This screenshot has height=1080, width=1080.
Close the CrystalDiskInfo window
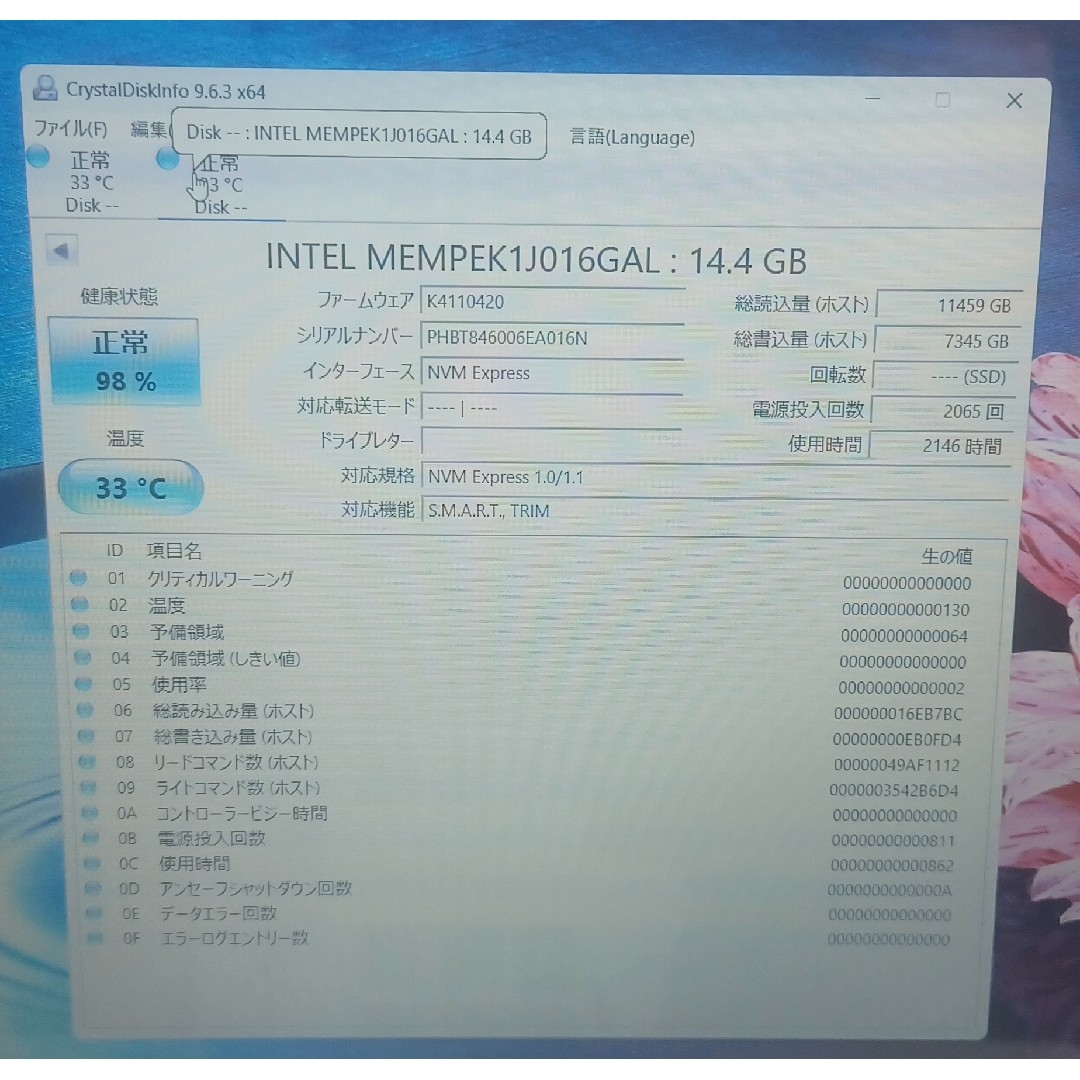1014,101
